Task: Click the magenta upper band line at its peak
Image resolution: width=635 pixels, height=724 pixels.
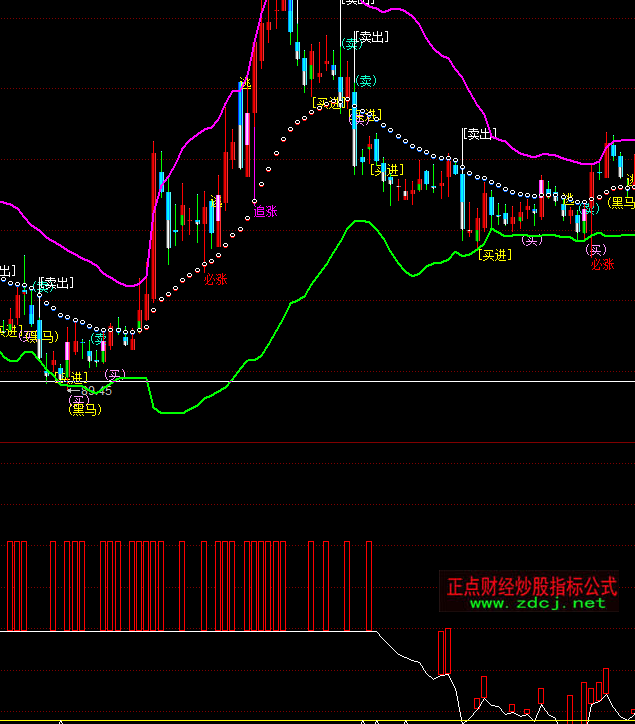Action: pos(390,8)
